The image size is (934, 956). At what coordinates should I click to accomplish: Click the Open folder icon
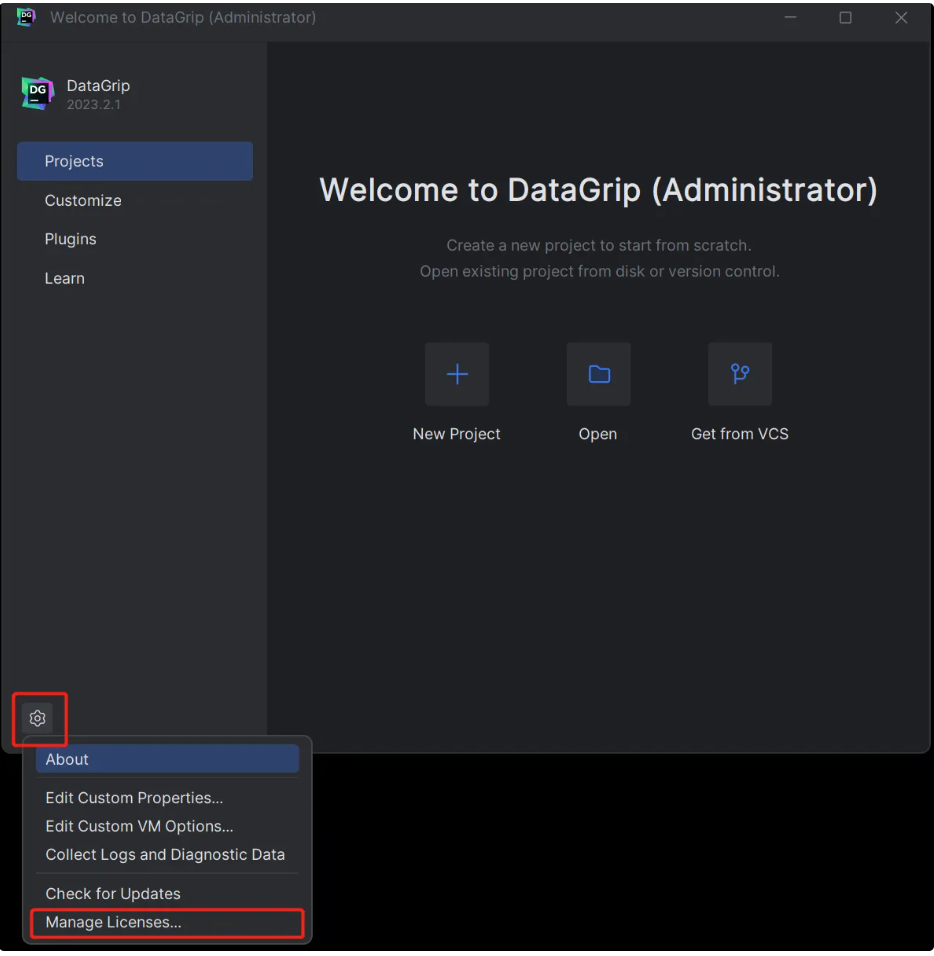pyautogui.click(x=599, y=374)
